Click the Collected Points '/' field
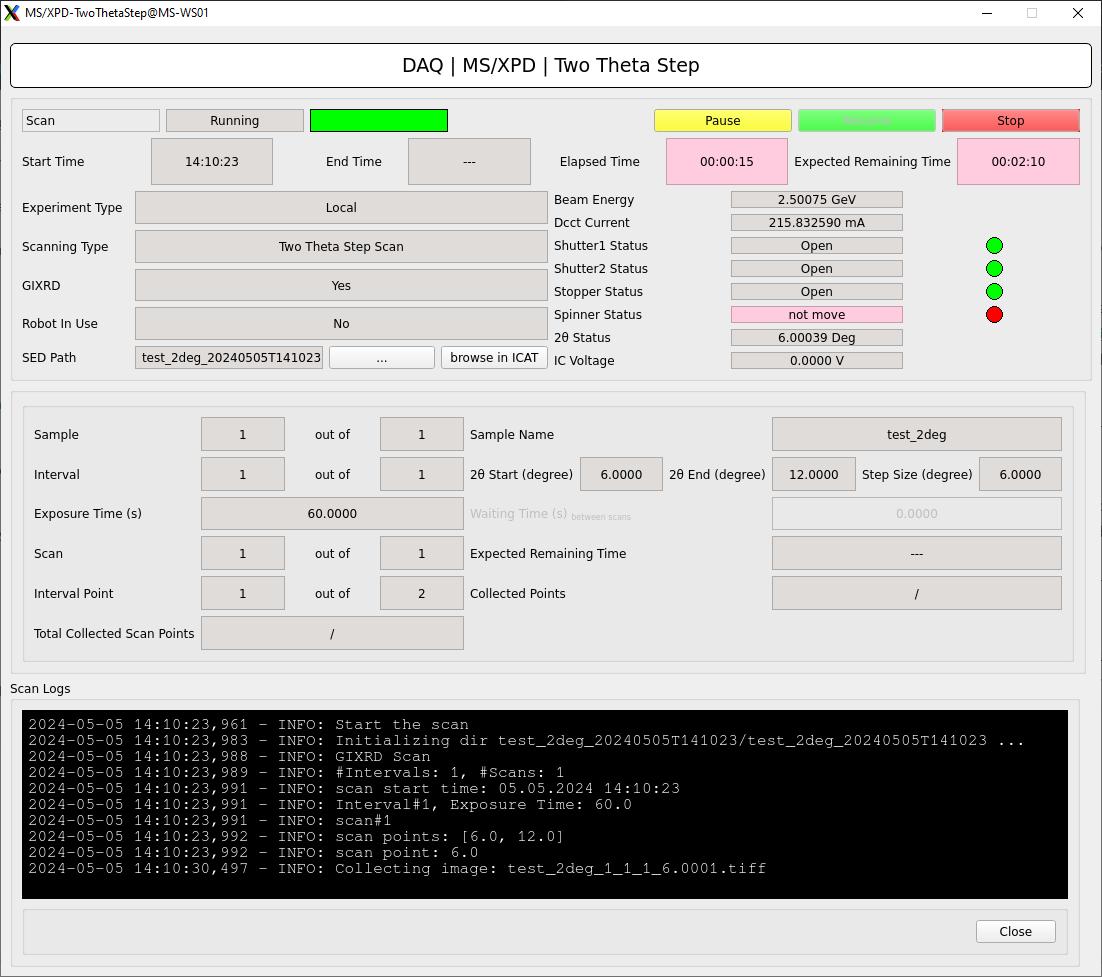The width and height of the screenshot is (1102, 977). coord(916,593)
